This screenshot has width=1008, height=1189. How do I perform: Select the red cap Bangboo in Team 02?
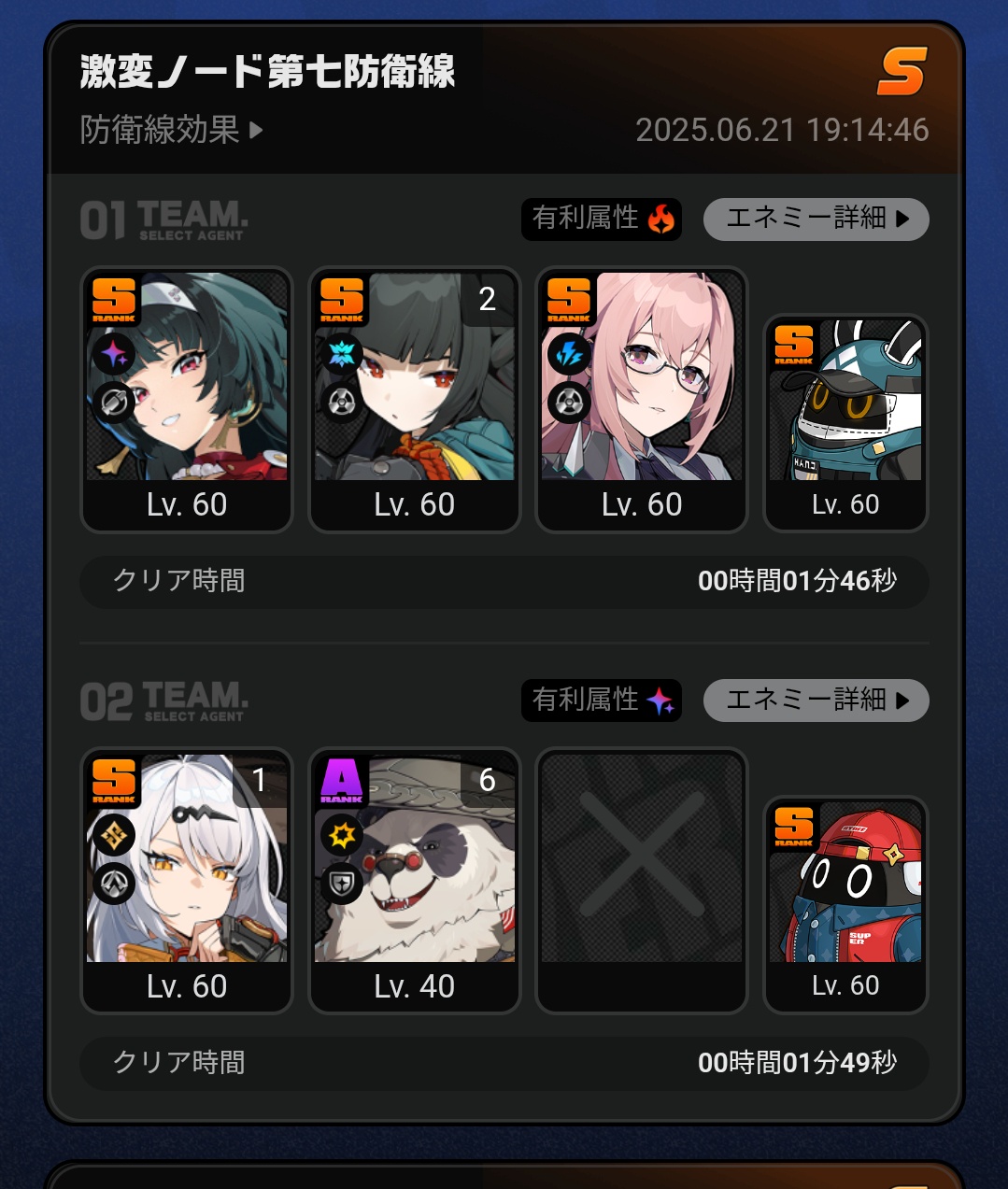[x=845, y=904]
